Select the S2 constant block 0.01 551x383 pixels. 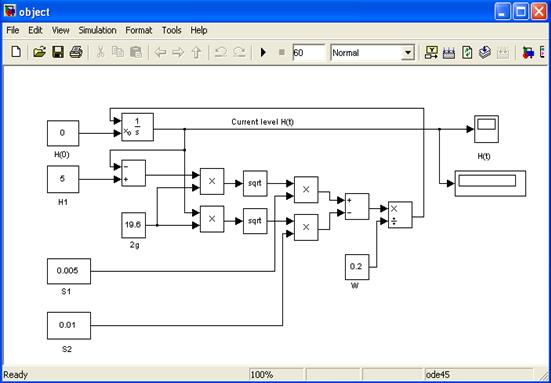tap(69, 325)
